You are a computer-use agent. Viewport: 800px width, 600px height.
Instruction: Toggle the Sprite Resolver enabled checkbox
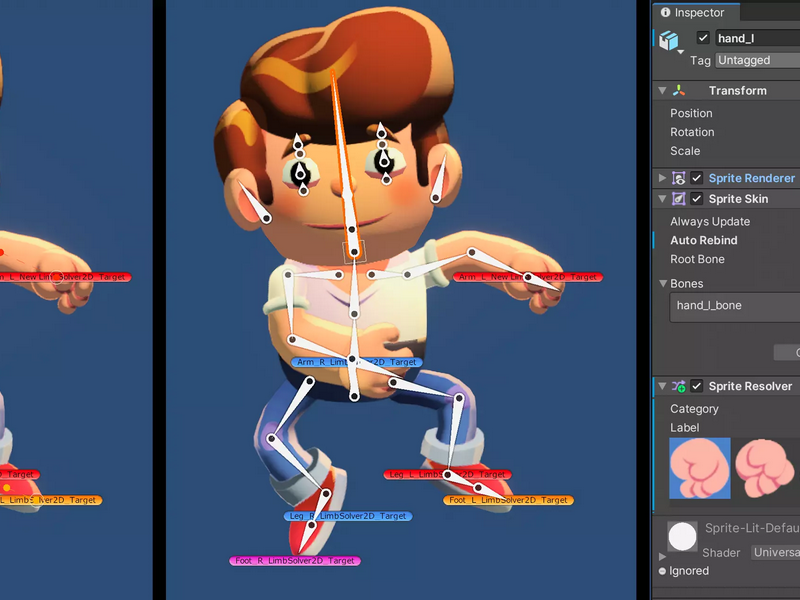click(696, 386)
